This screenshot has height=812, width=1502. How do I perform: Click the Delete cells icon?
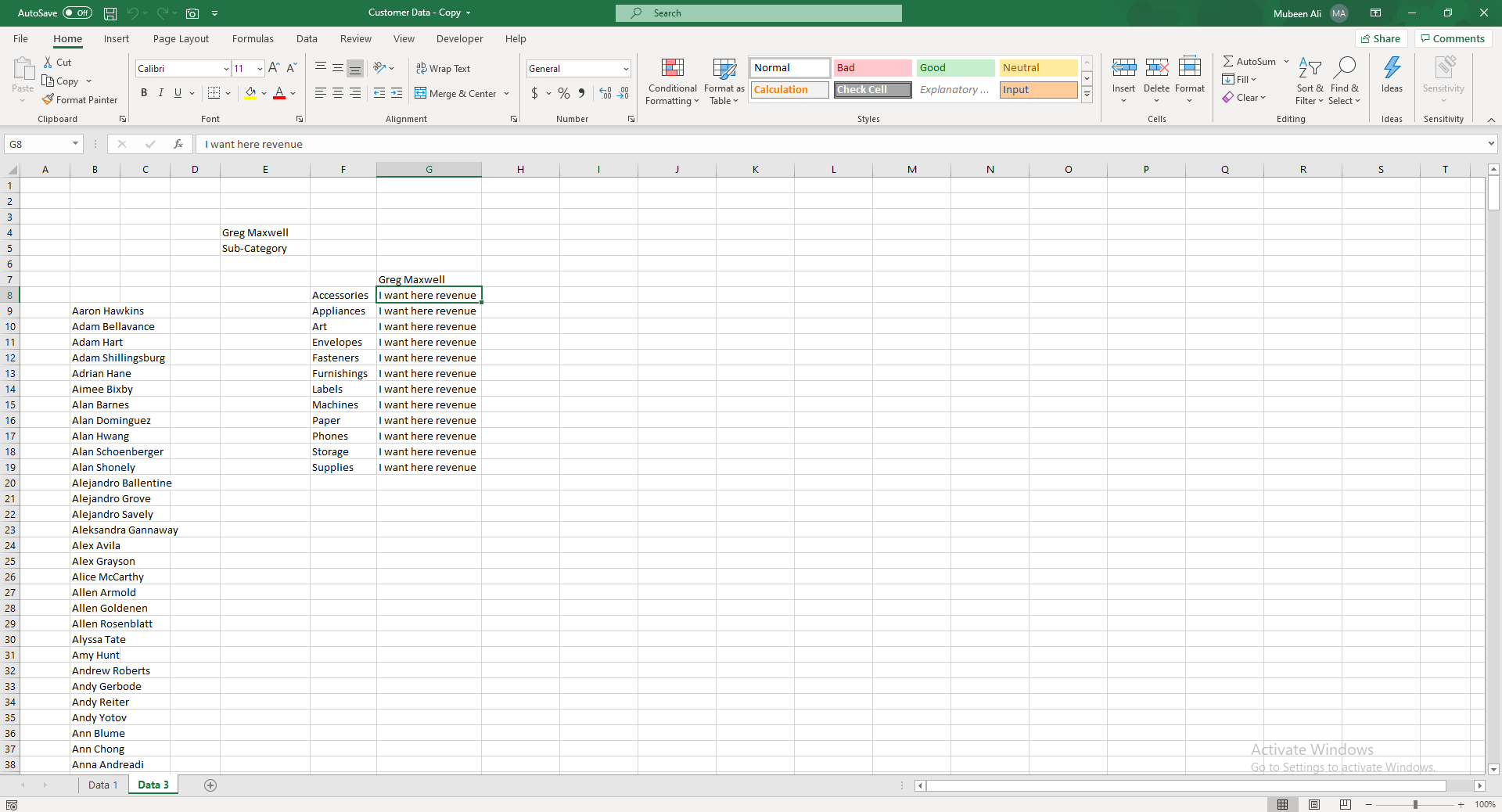[1157, 68]
